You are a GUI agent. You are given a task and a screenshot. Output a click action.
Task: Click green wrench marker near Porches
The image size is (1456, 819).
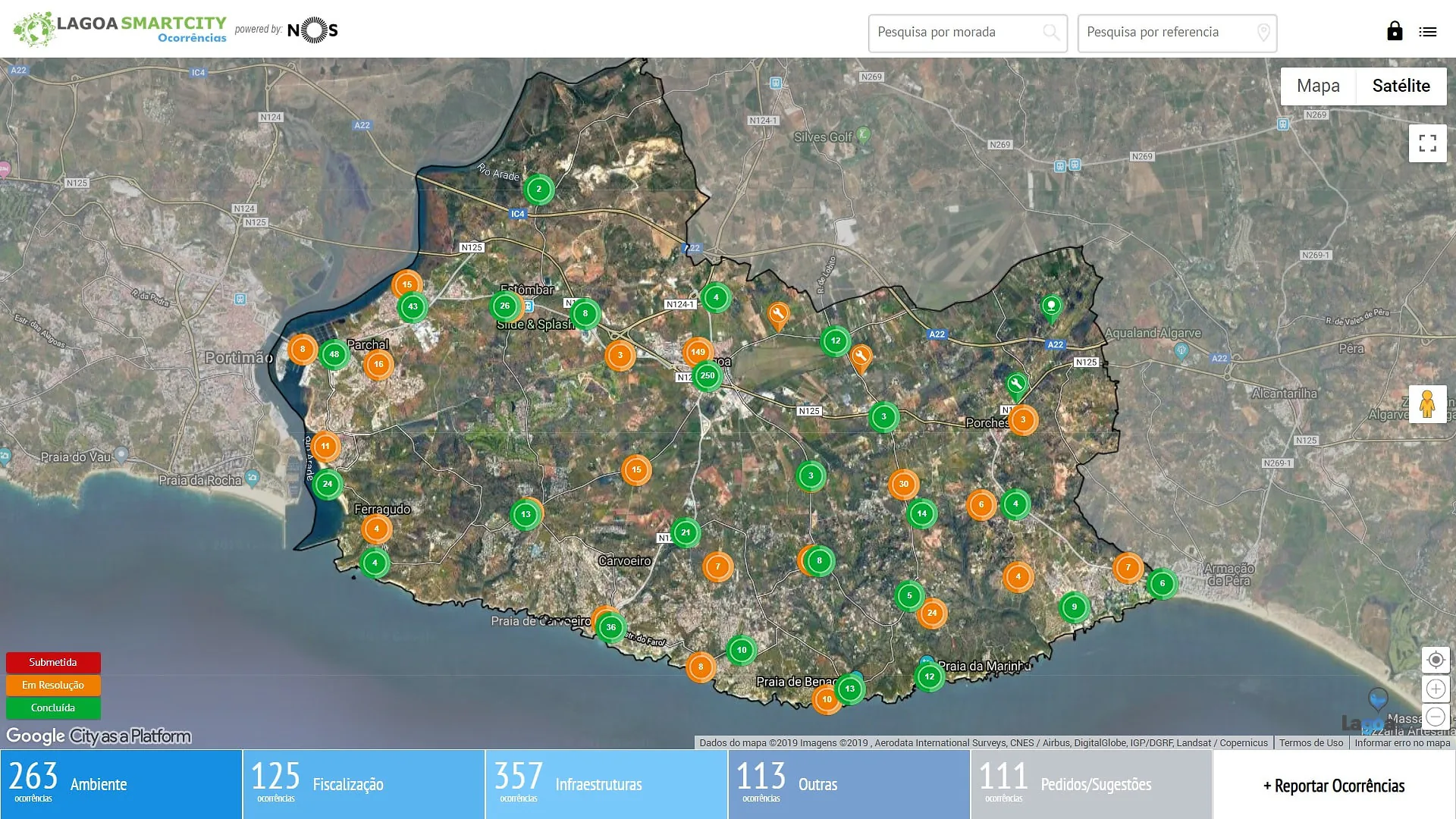click(1016, 384)
